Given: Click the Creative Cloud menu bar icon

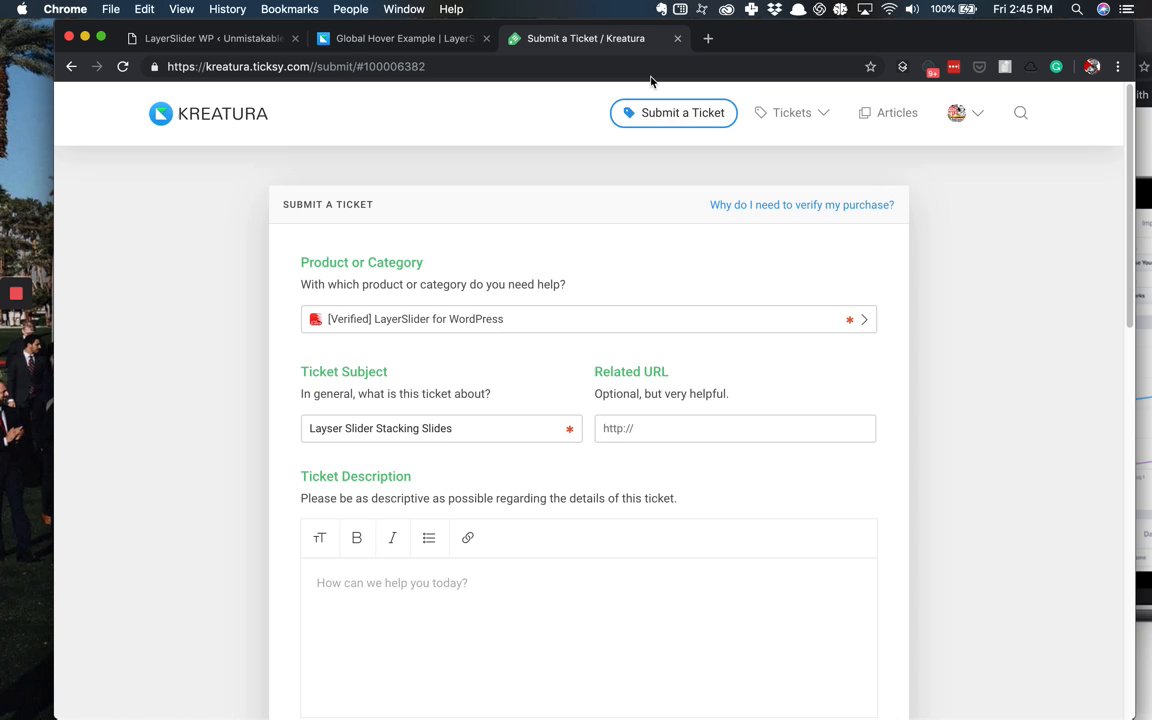Looking at the screenshot, I should tap(726, 9).
